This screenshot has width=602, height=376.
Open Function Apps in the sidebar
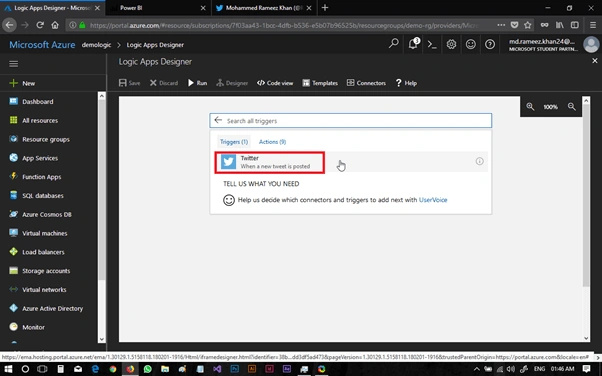coord(35,177)
